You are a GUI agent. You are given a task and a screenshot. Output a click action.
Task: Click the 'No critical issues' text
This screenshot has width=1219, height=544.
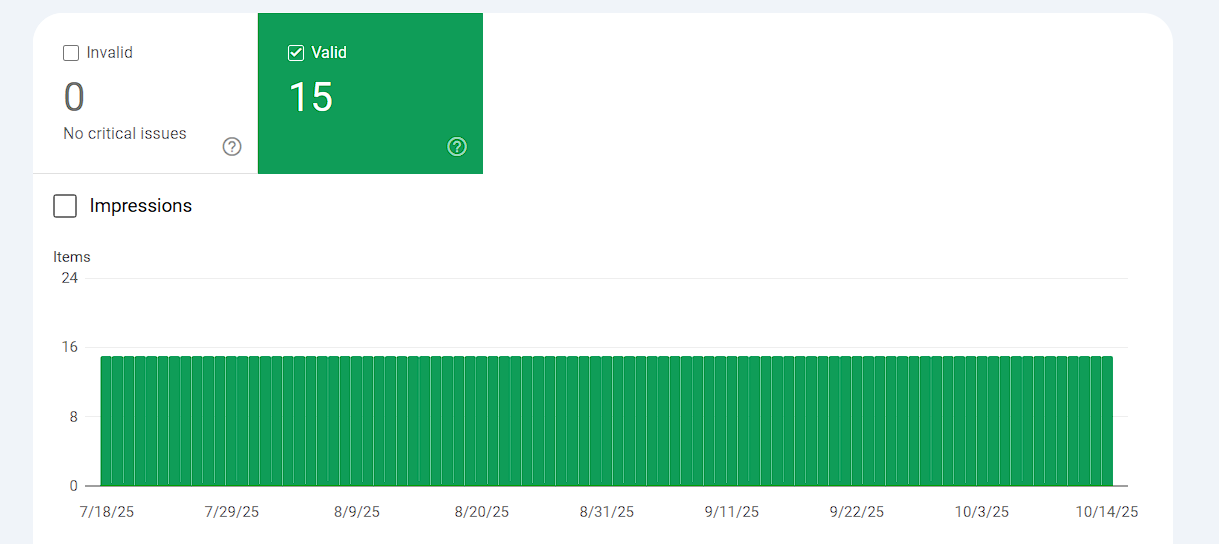pyautogui.click(x=125, y=133)
